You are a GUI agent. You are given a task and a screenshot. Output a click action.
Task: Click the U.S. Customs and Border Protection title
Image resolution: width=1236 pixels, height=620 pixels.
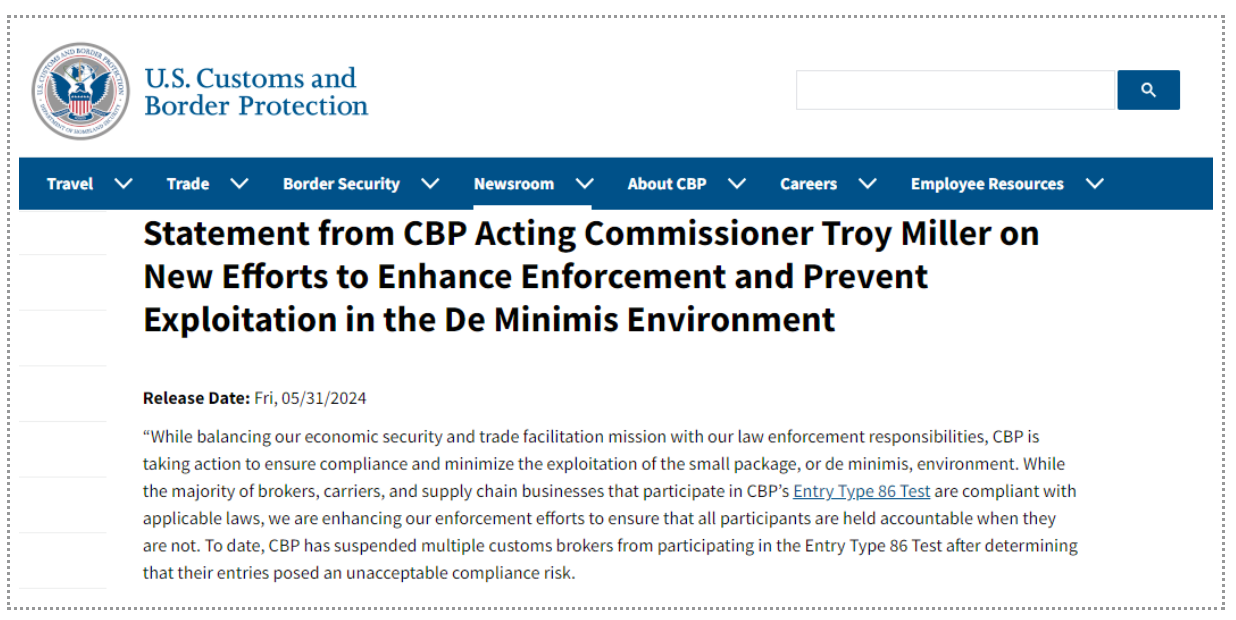pyautogui.click(x=256, y=91)
